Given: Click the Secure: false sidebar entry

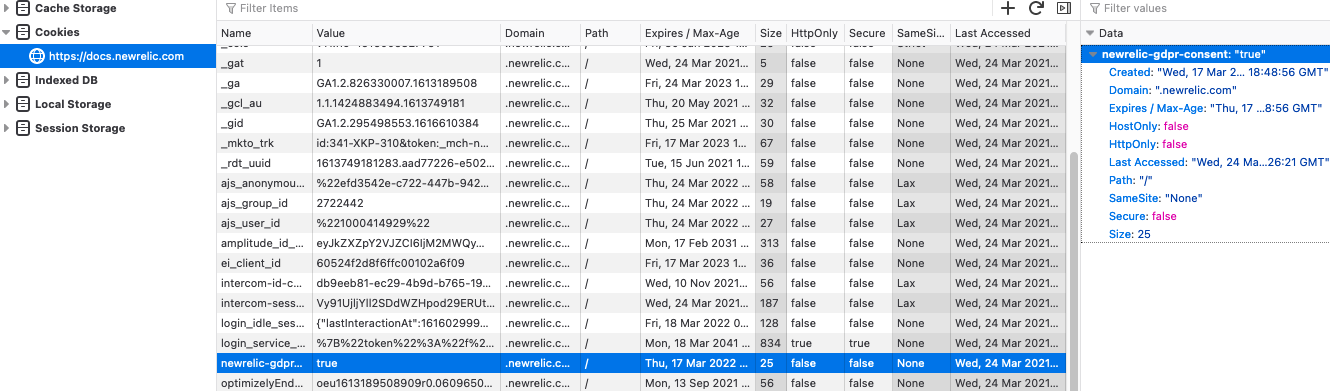Looking at the screenshot, I should pyautogui.click(x=1142, y=216).
